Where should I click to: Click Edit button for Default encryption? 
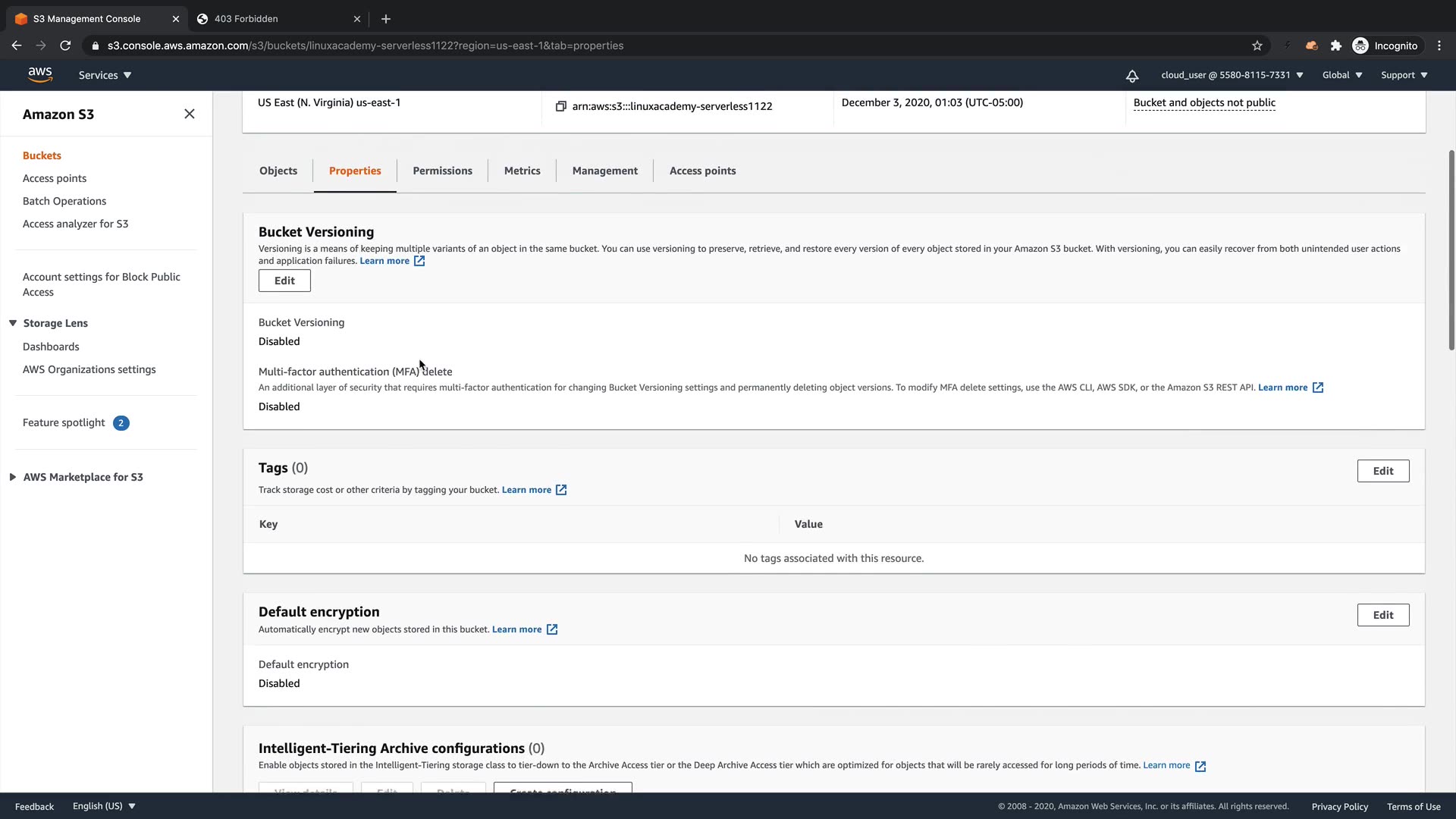(1382, 615)
